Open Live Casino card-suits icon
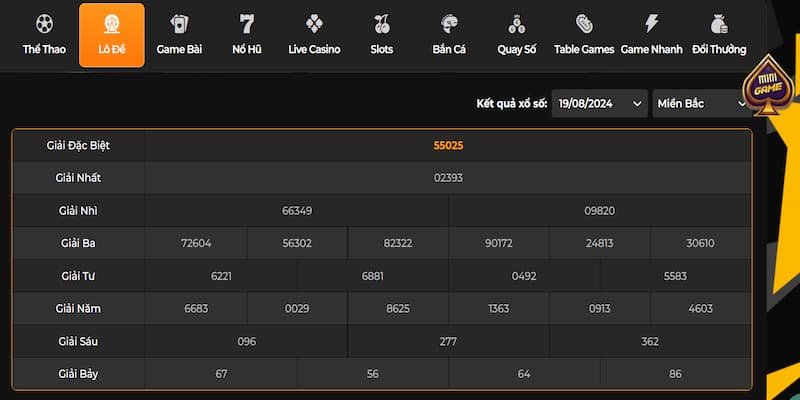Screen dimensions: 800x400 314,24
